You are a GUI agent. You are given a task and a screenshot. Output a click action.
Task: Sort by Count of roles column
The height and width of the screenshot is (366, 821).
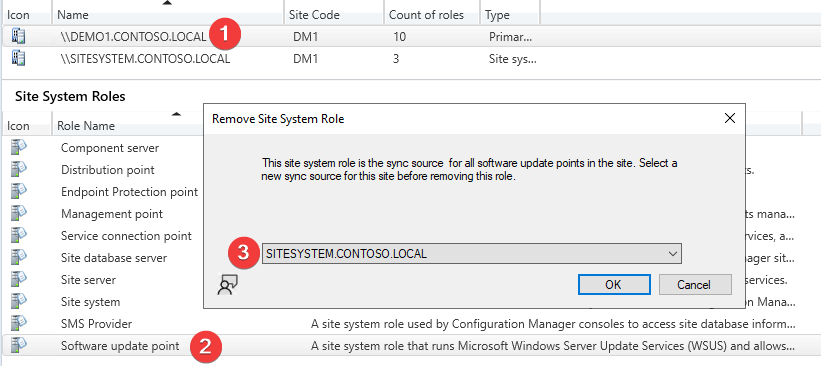432,15
